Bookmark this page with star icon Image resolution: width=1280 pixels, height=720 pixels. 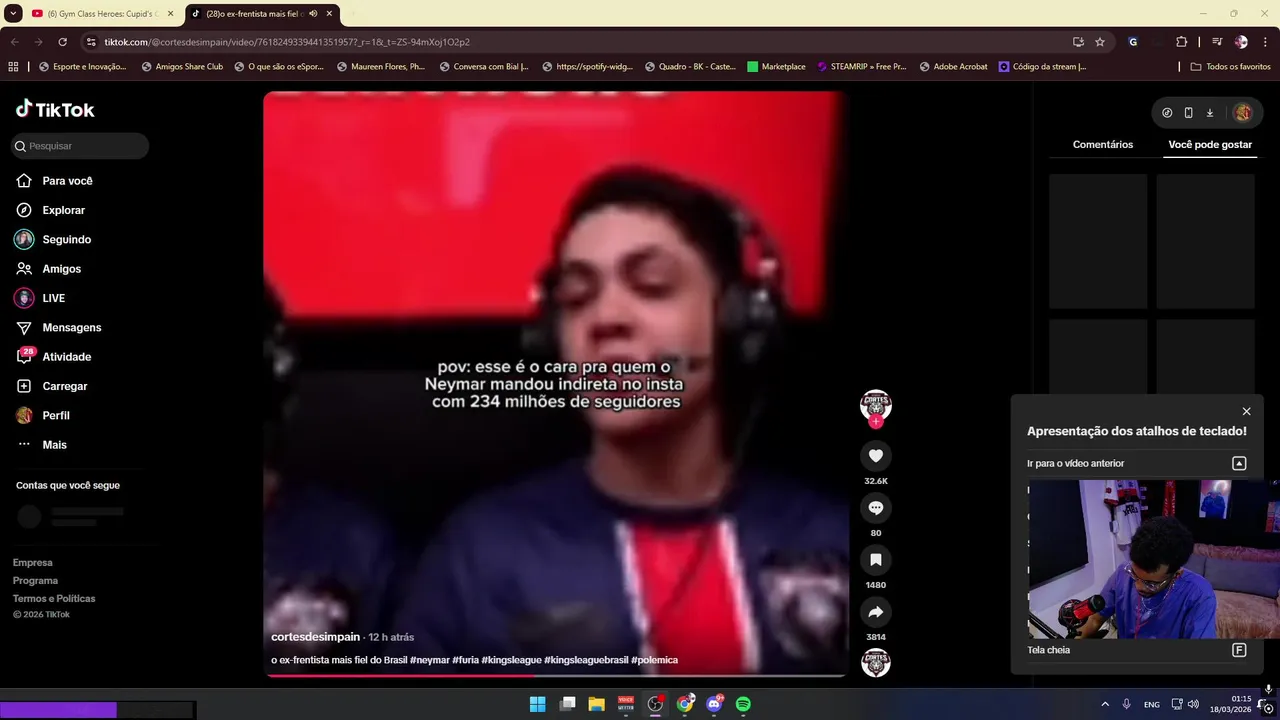pos(1100,42)
